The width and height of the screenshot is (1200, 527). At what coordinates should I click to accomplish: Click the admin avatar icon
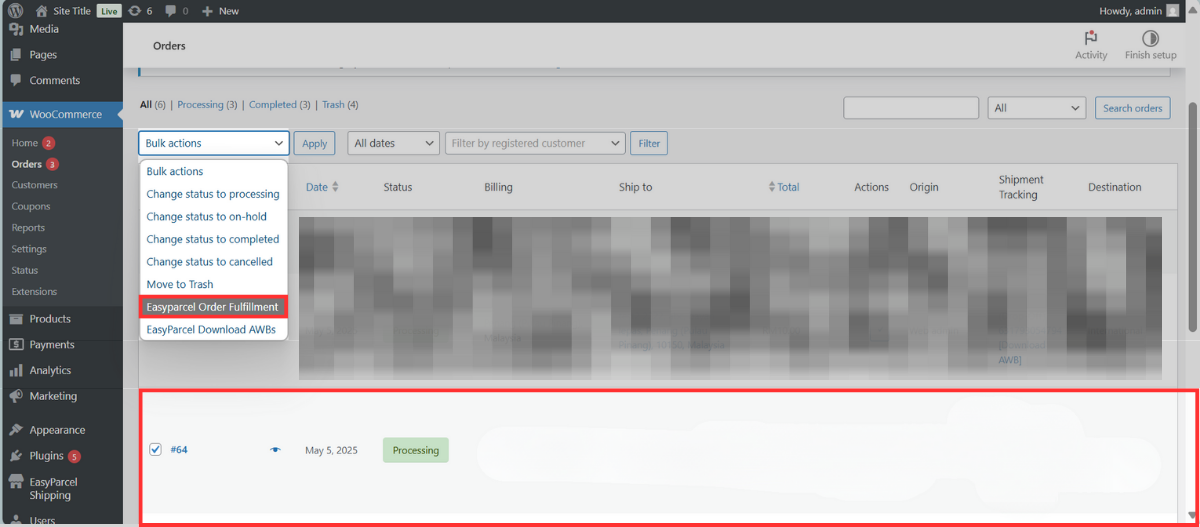pos(1173,11)
